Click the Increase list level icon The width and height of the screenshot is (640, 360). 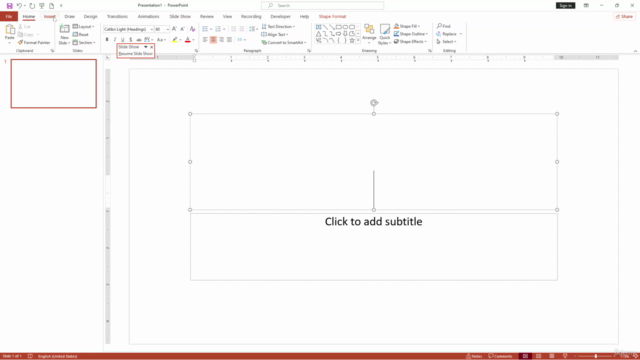click(242, 29)
